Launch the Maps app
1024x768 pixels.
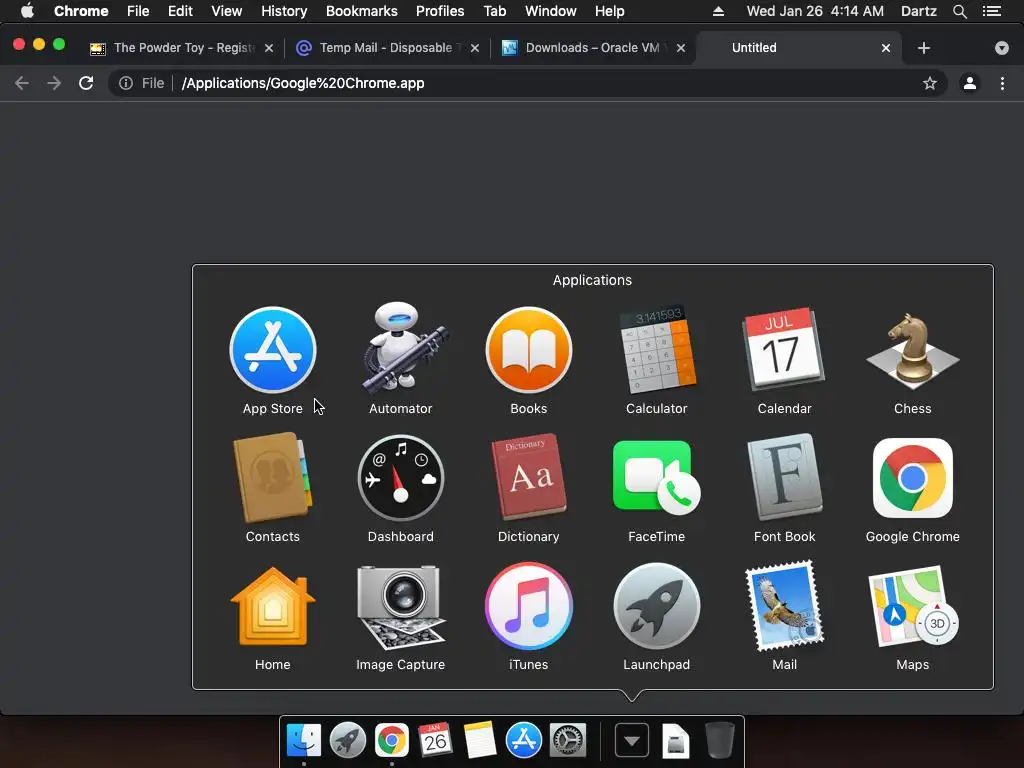pos(912,607)
